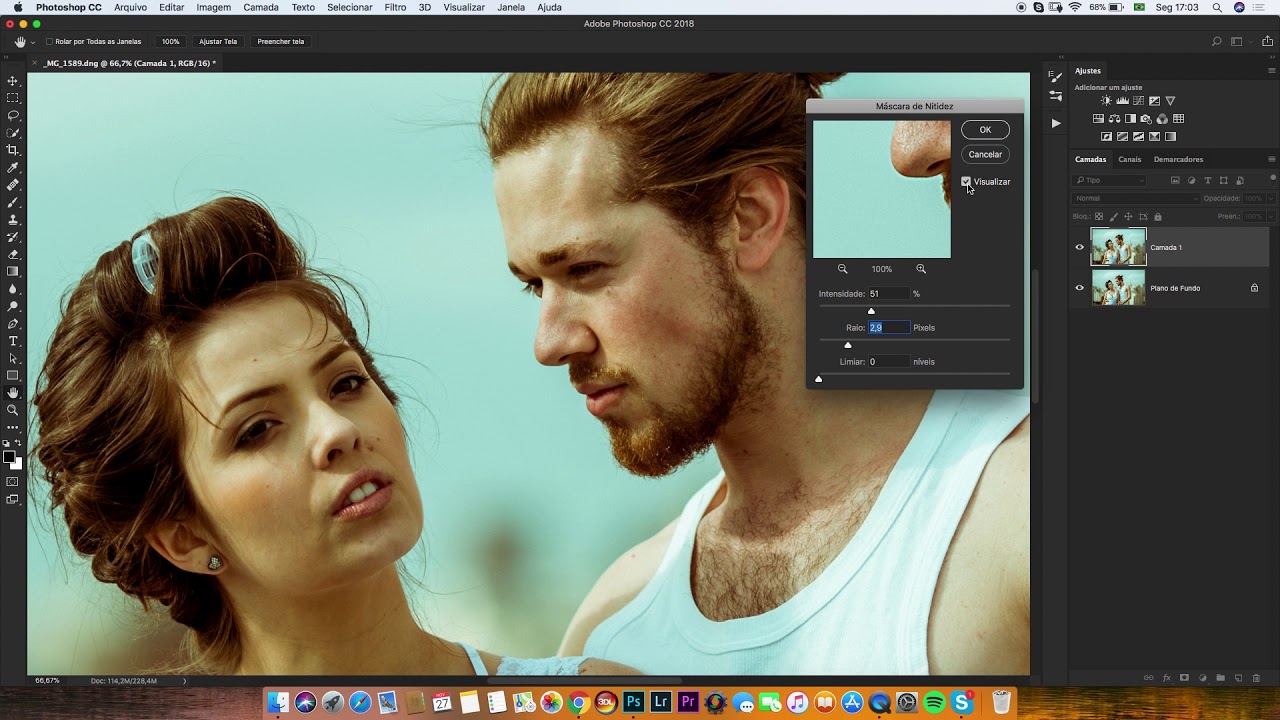
Task: Open the Preenchimento fill dropdown arrow
Action: [x=1272, y=217]
